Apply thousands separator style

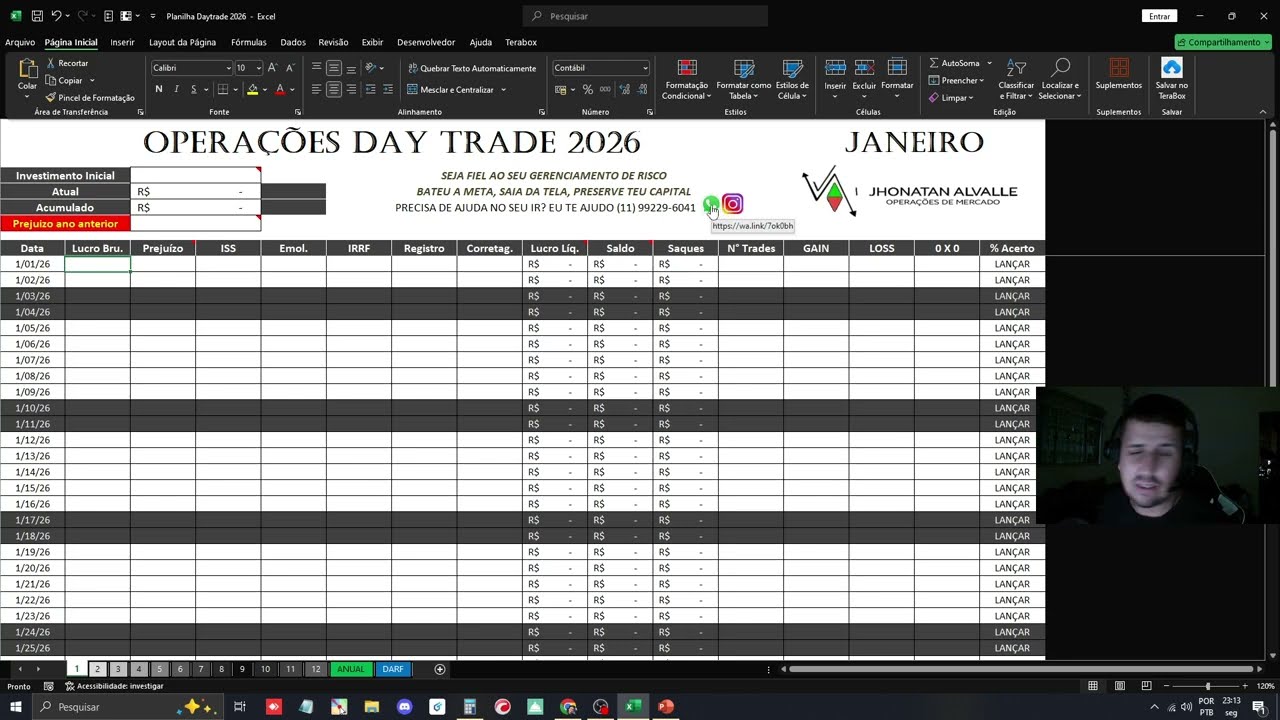(603, 90)
